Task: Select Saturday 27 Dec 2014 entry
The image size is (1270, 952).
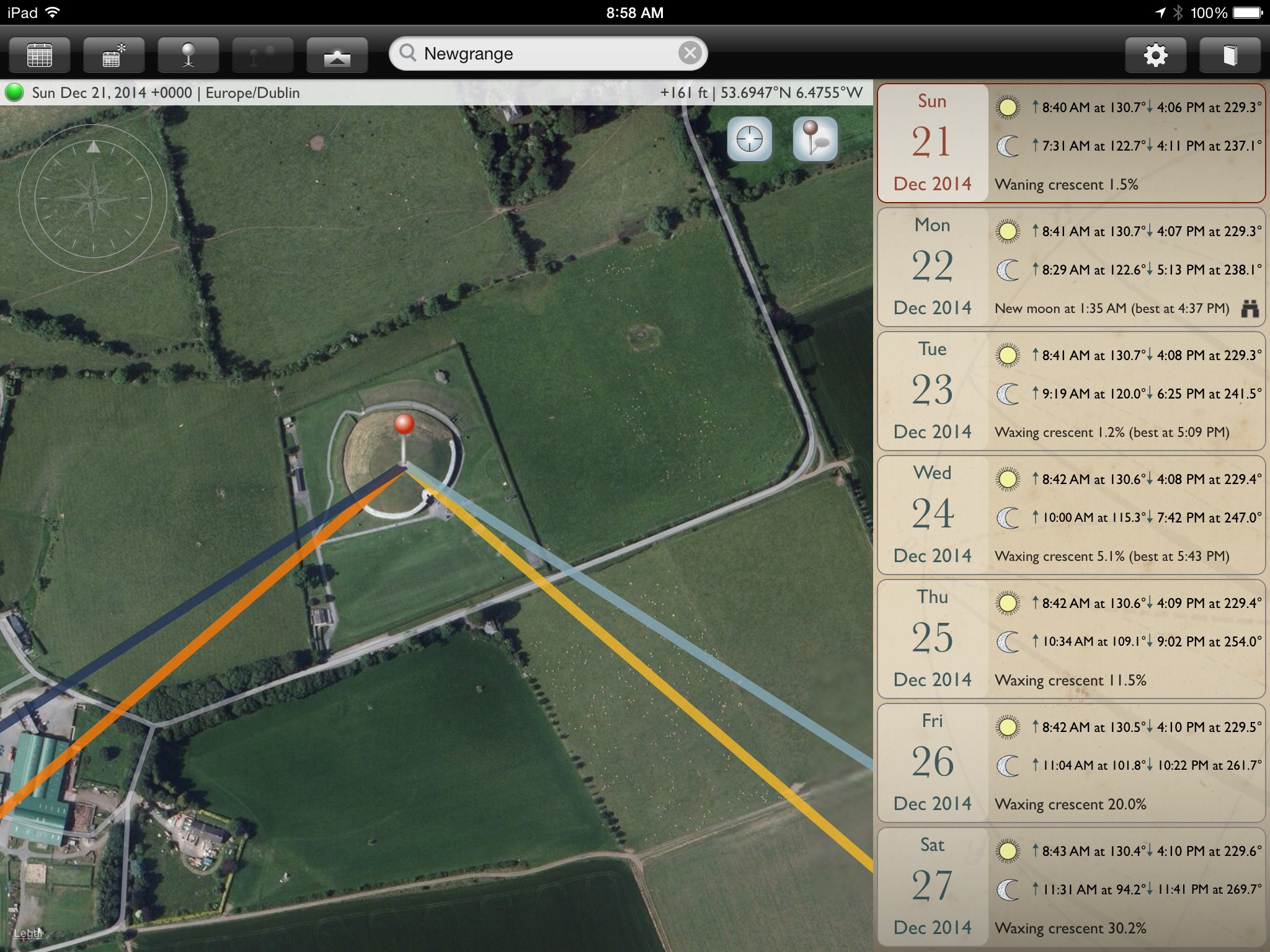Action: [x=1071, y=887]
